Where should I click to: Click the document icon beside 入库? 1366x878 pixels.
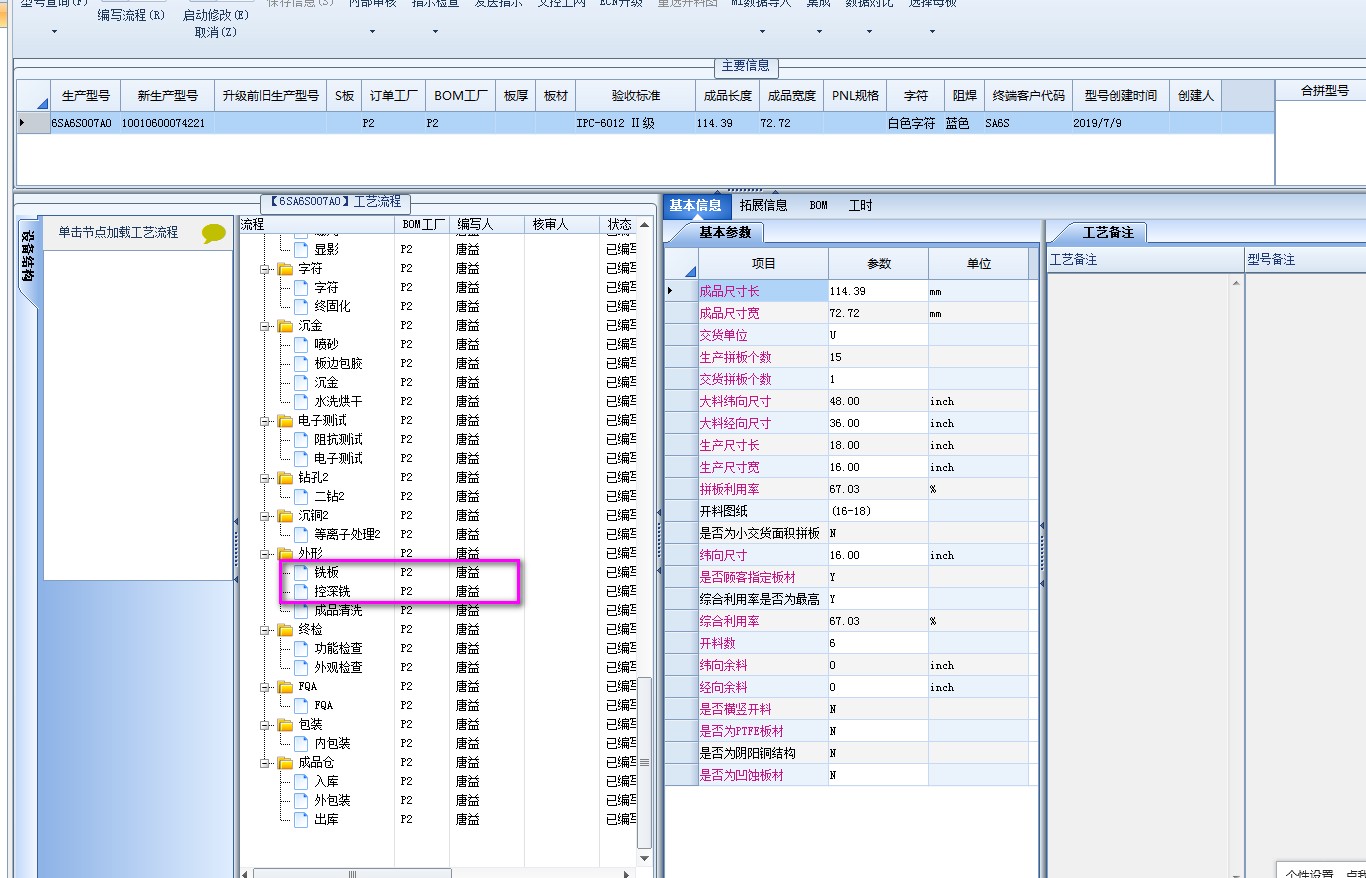(302, 781)
